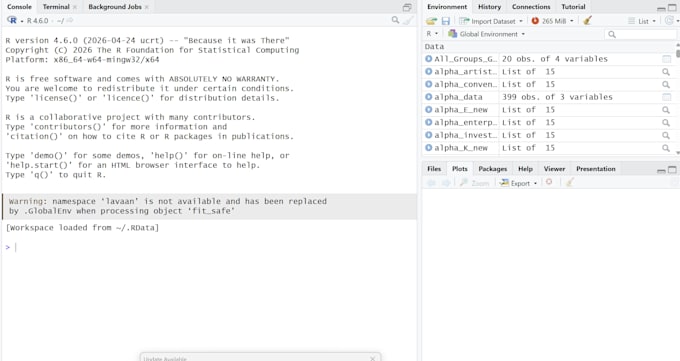Switch to the Tutorial tab
This screenshot has height=361, width=680.
click(x=573, y=7)
